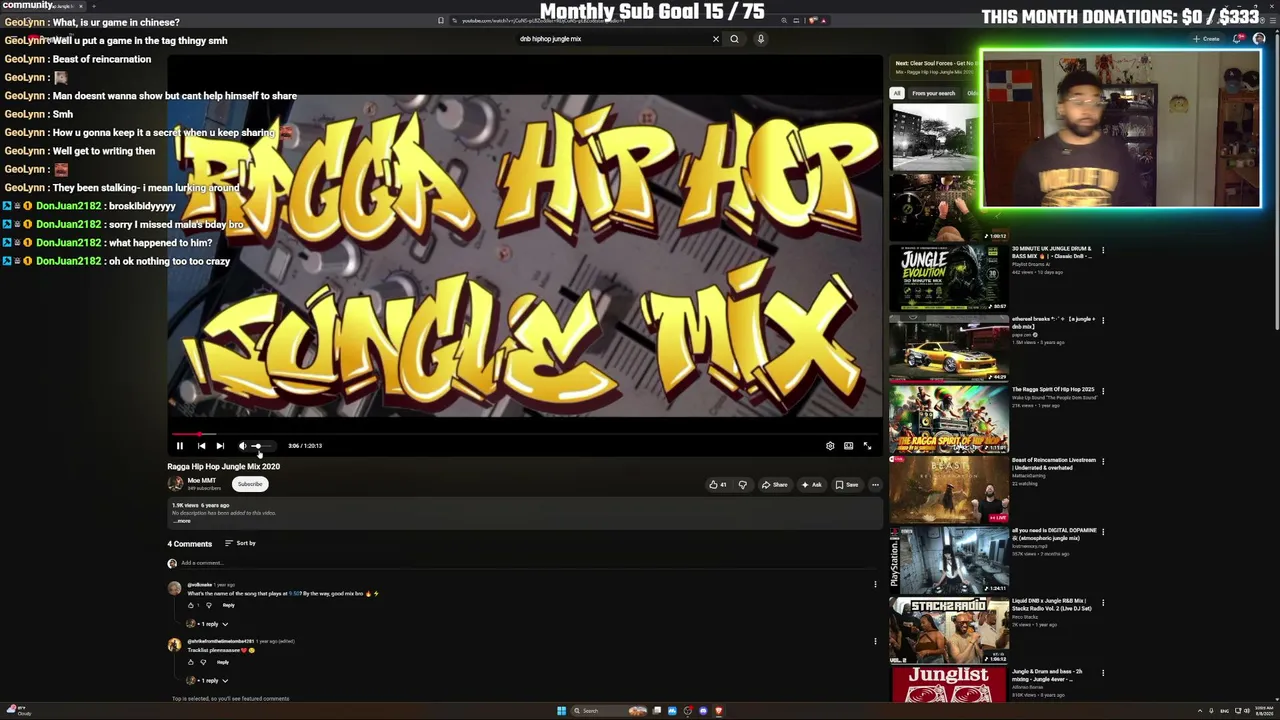
Task: Open options for 30 Minute UK Jungle video
Action: pos(1103,250)
